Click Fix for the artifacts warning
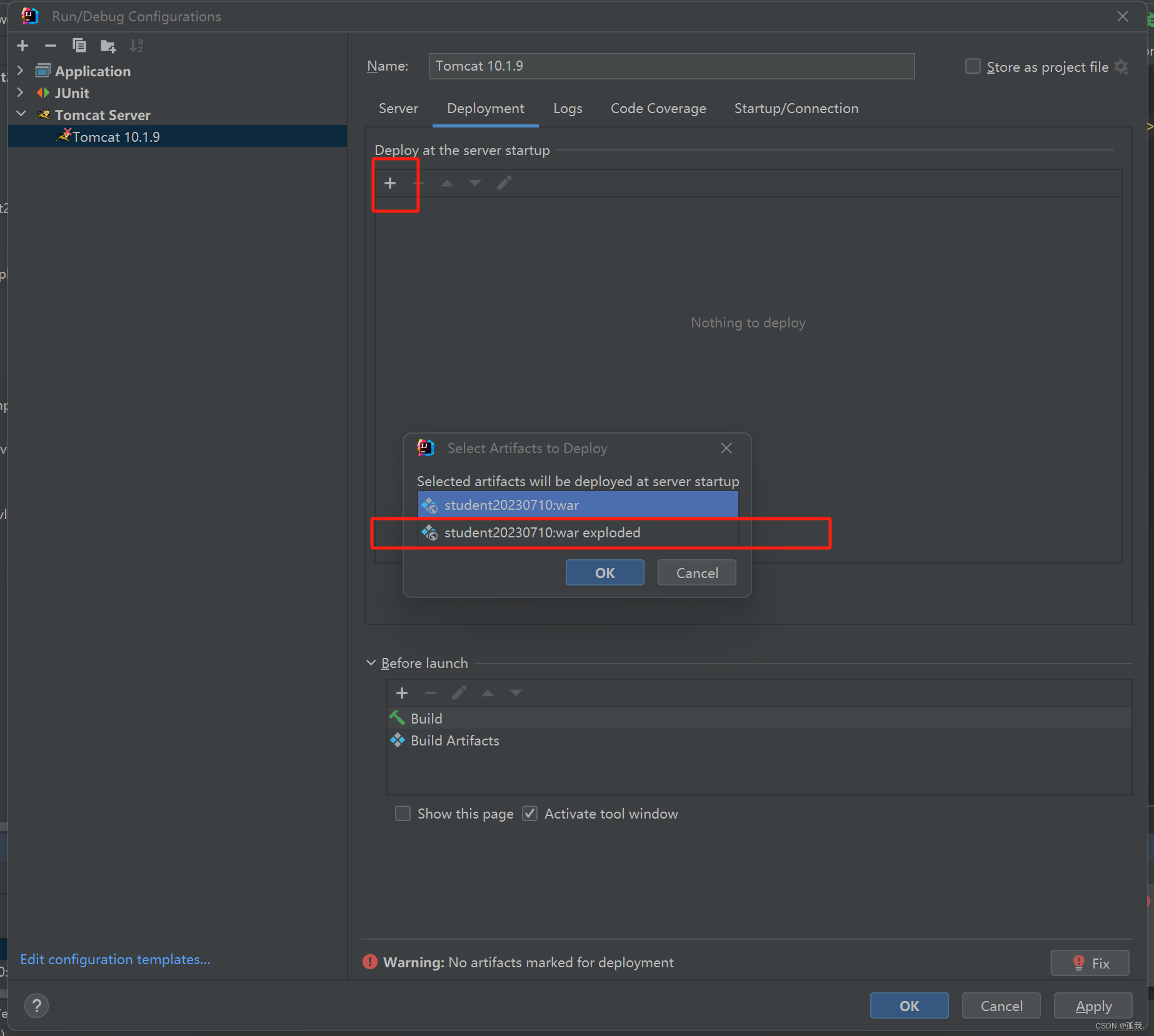The image size is (1154, 1036). (x=1090, y=963)
